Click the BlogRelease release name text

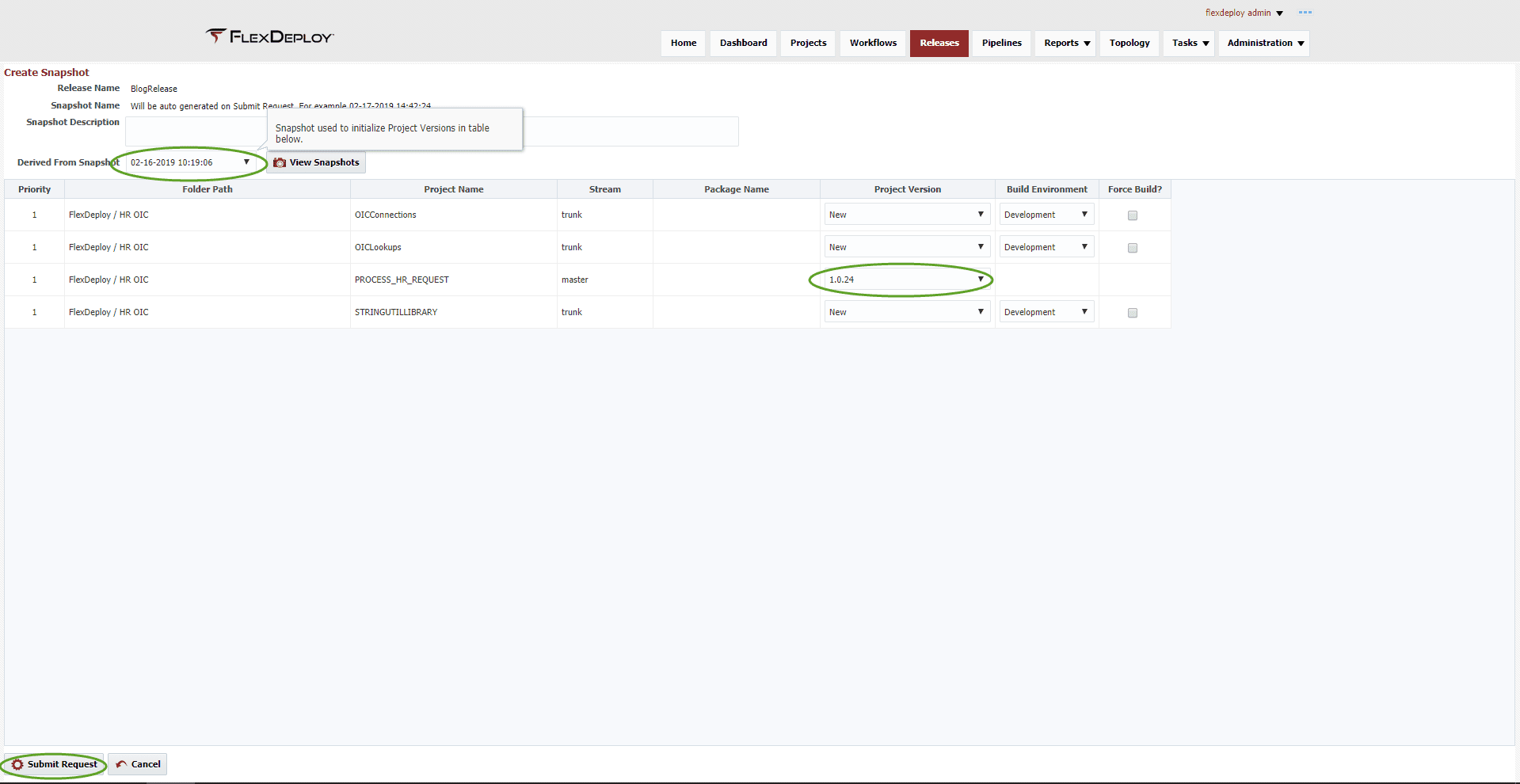[x=154, y=89]
